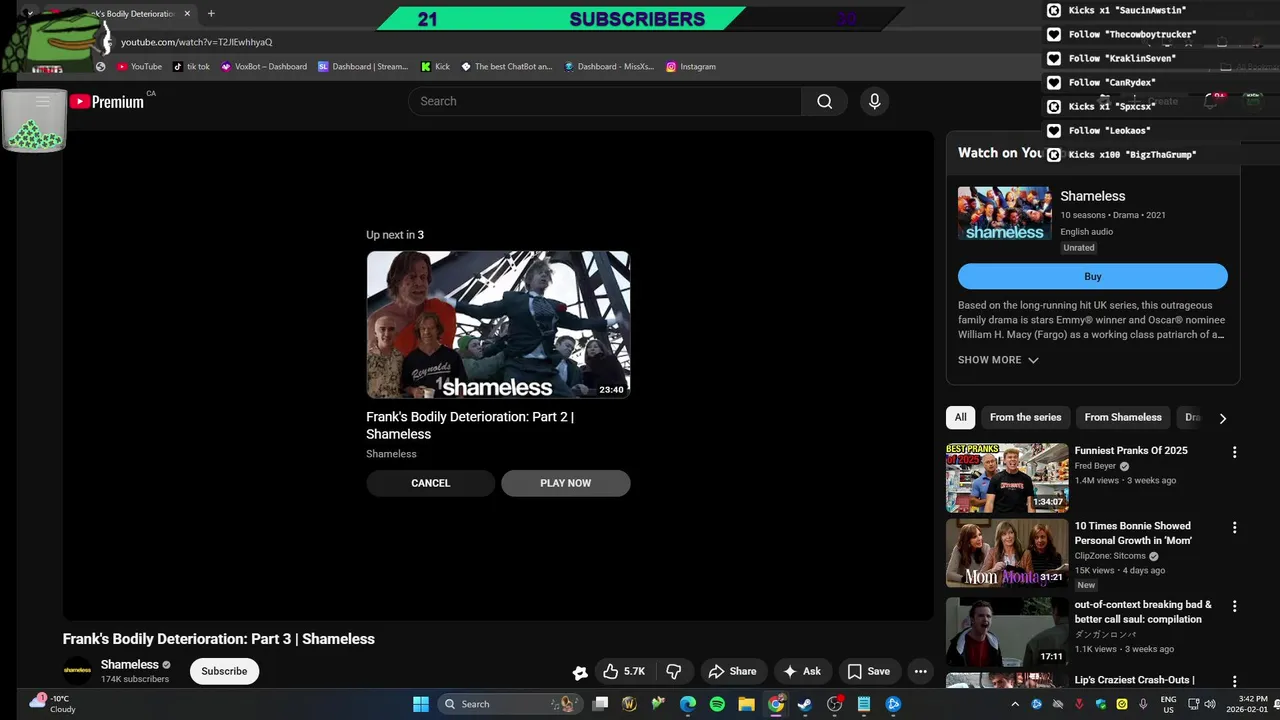Open options menu for Lip's Craziest Crash-Outs

pyautogui.click(x=1234, y=681)
